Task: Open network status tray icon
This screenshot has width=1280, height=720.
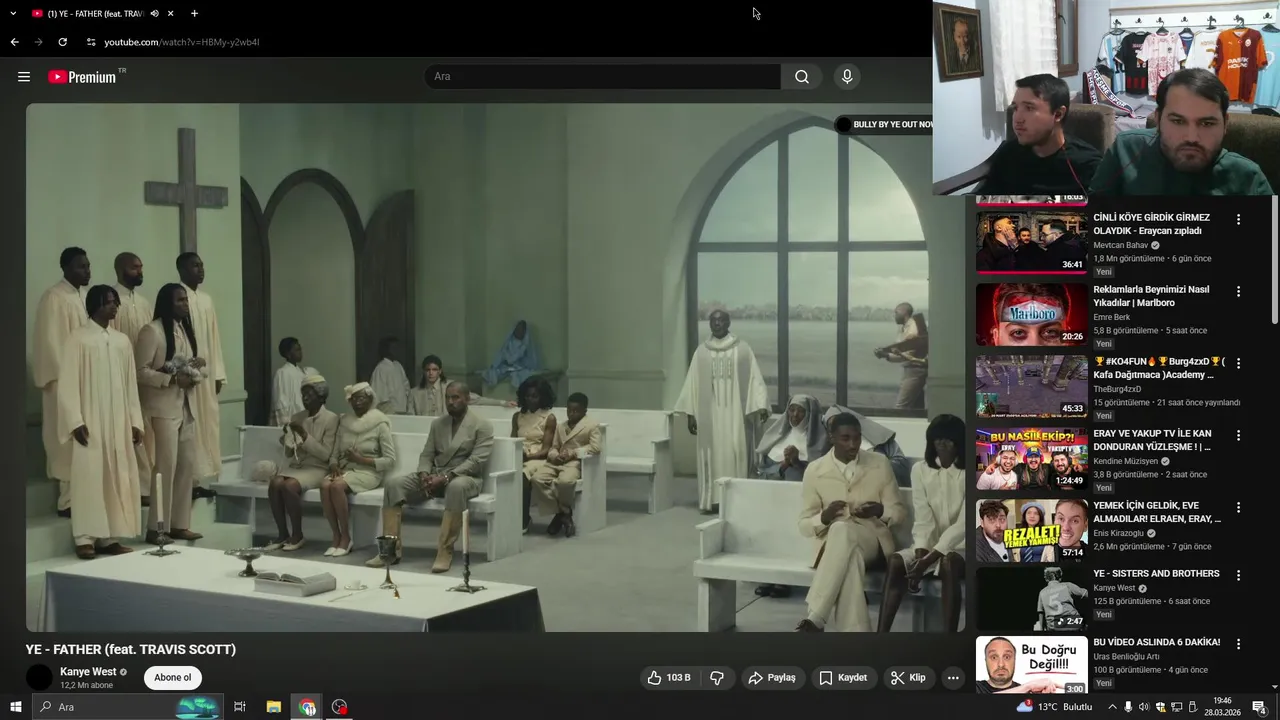Action: tap(1176, 707)
